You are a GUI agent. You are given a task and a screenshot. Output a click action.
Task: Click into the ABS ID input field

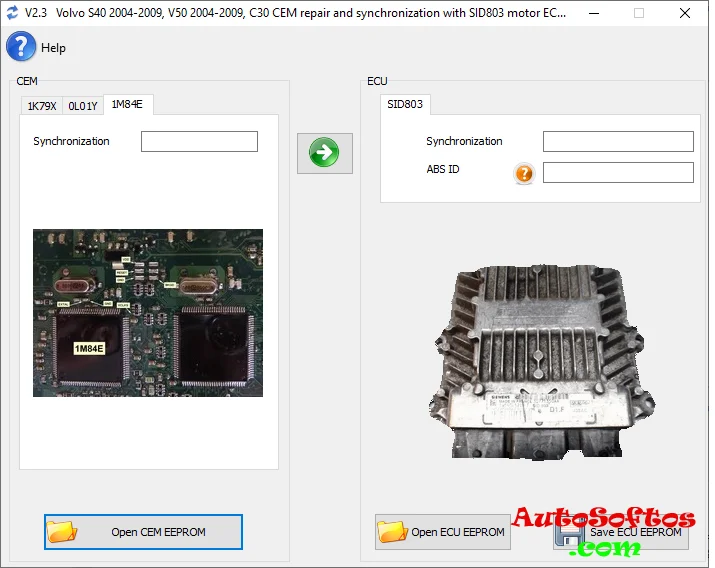617,173
